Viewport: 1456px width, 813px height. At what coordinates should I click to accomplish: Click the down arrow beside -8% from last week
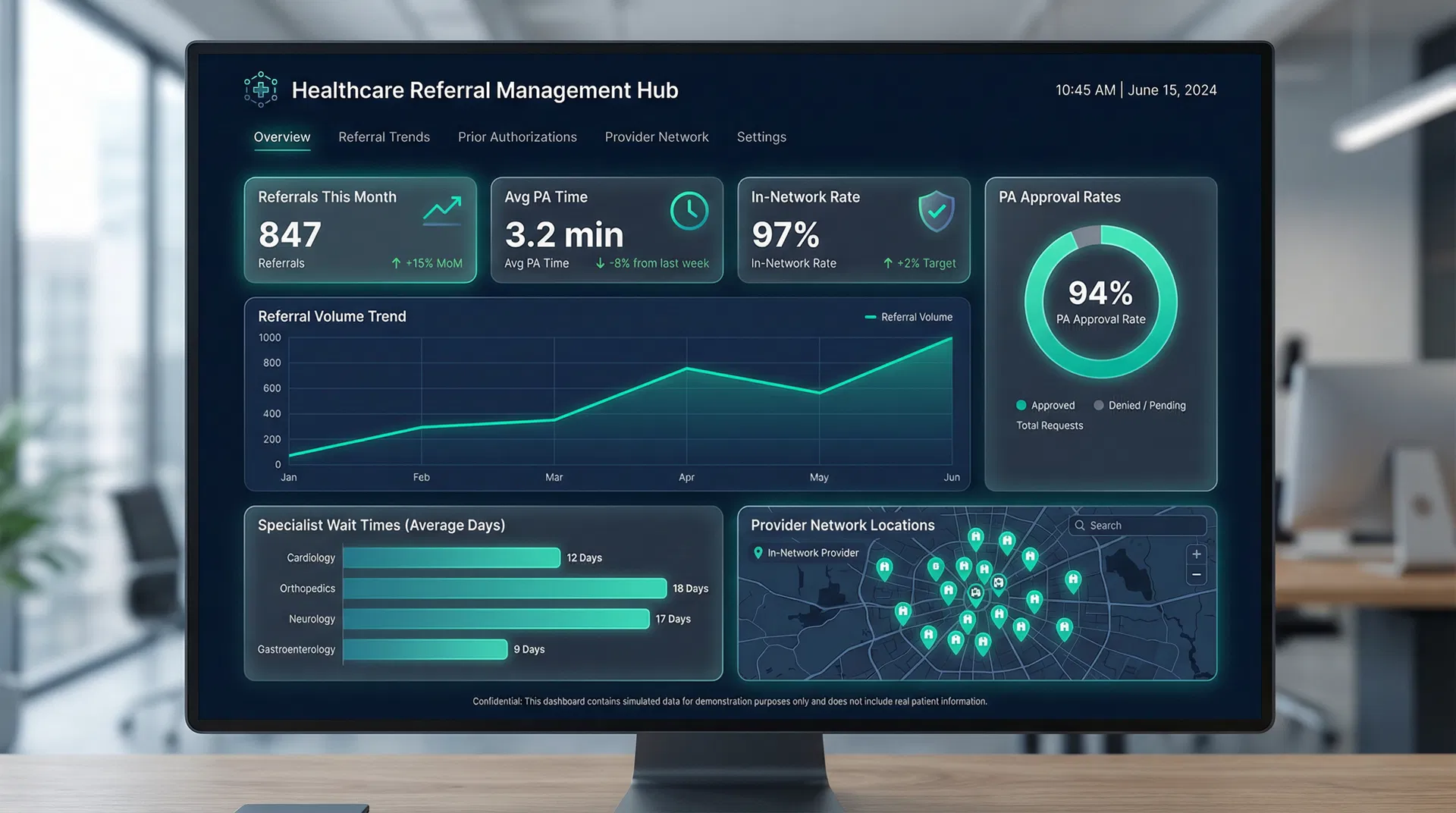coord(600,263)
